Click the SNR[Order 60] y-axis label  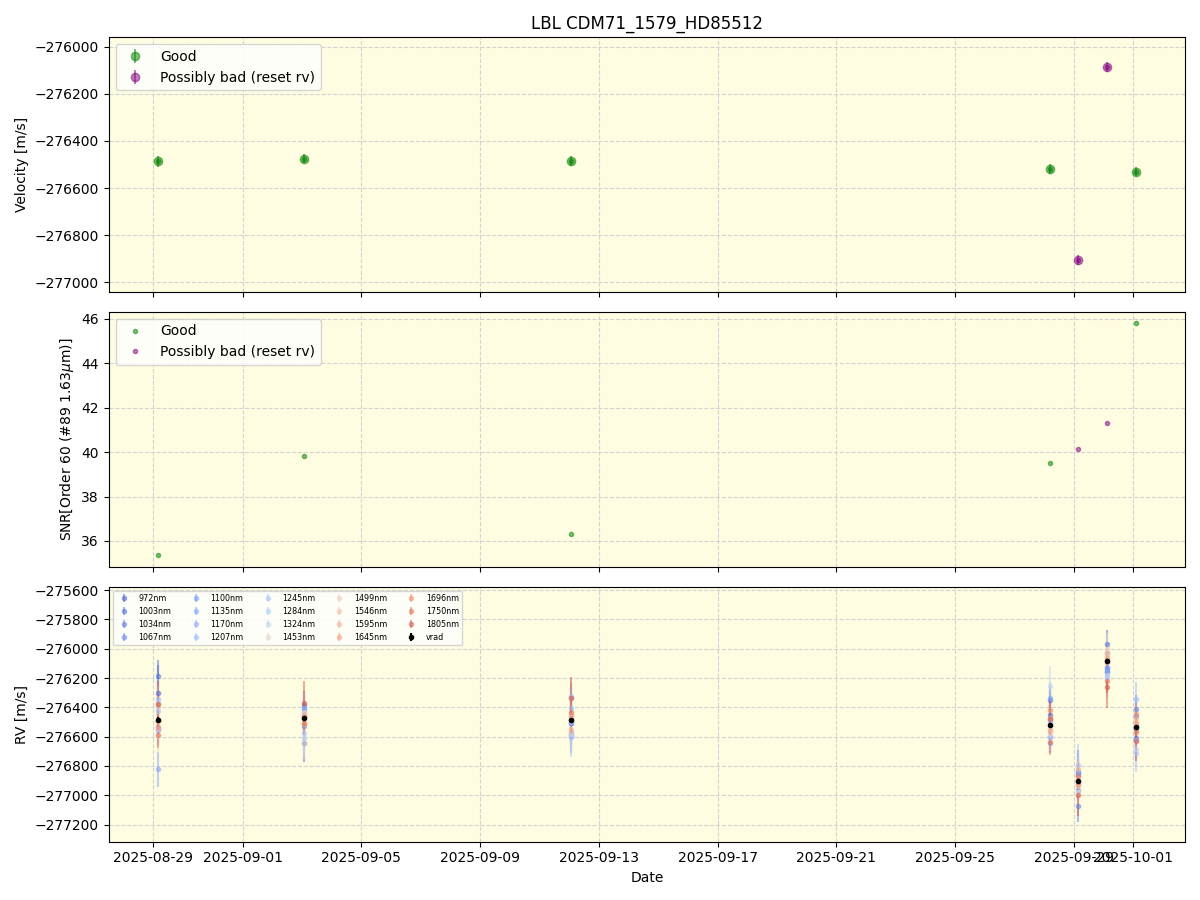coord(66,439)
